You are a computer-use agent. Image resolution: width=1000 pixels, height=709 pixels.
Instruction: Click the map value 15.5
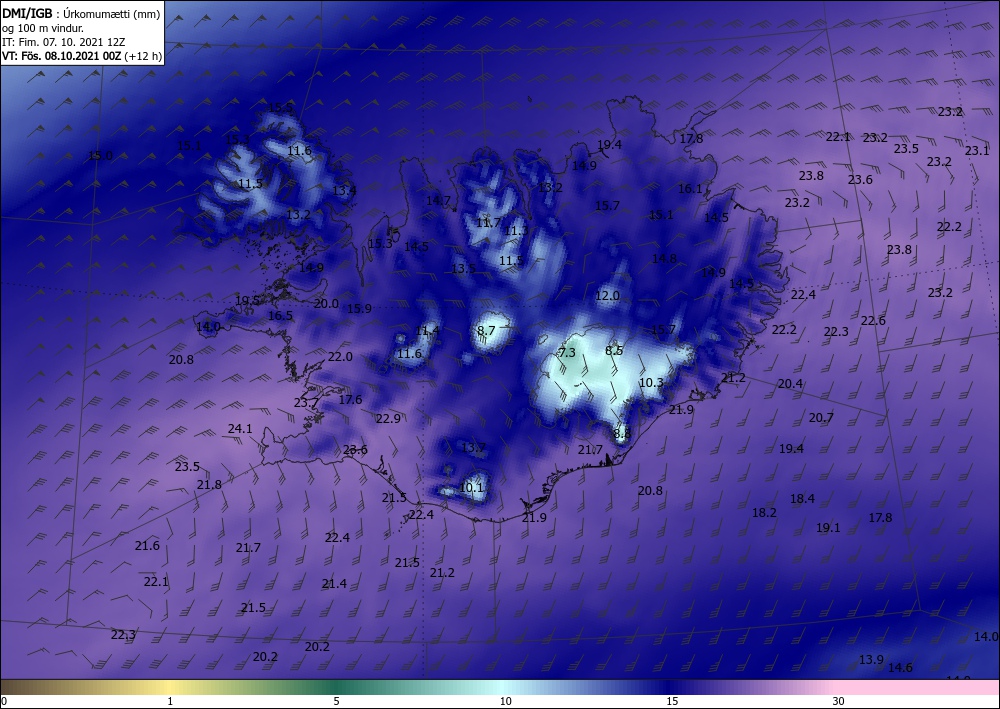tap(280, 108)
